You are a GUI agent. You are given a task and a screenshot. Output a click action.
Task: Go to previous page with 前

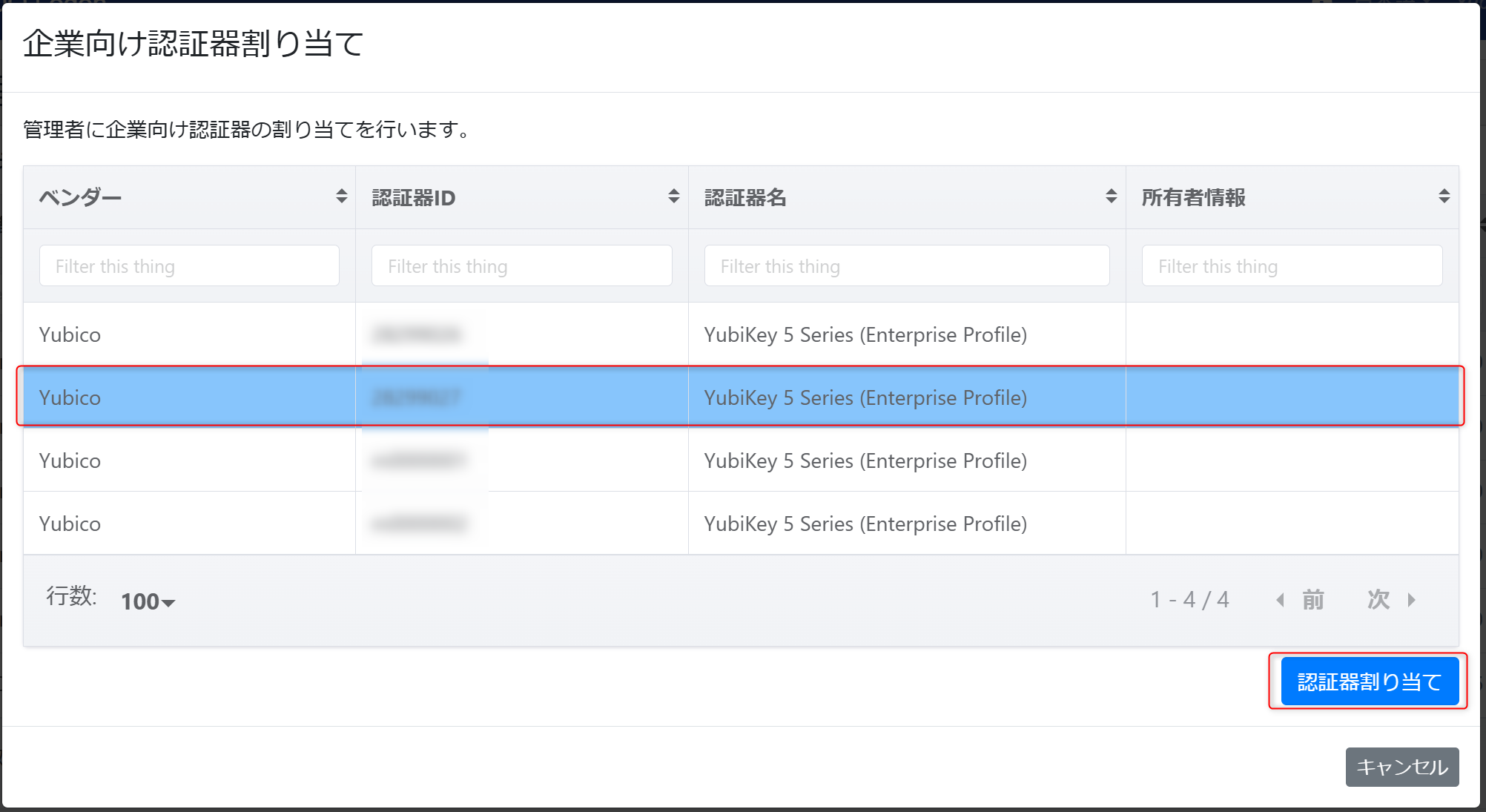1313,600
